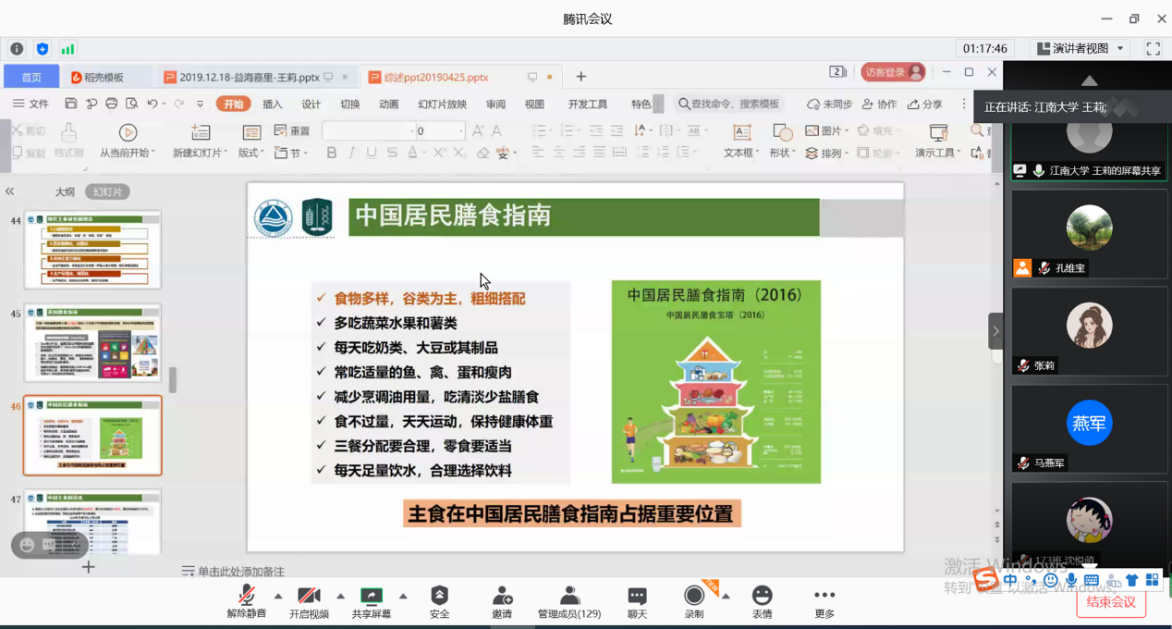The height and width of the screenshot is (629, 1172).
Task: Click the 录制 record icon
Action: coord(694,597)
